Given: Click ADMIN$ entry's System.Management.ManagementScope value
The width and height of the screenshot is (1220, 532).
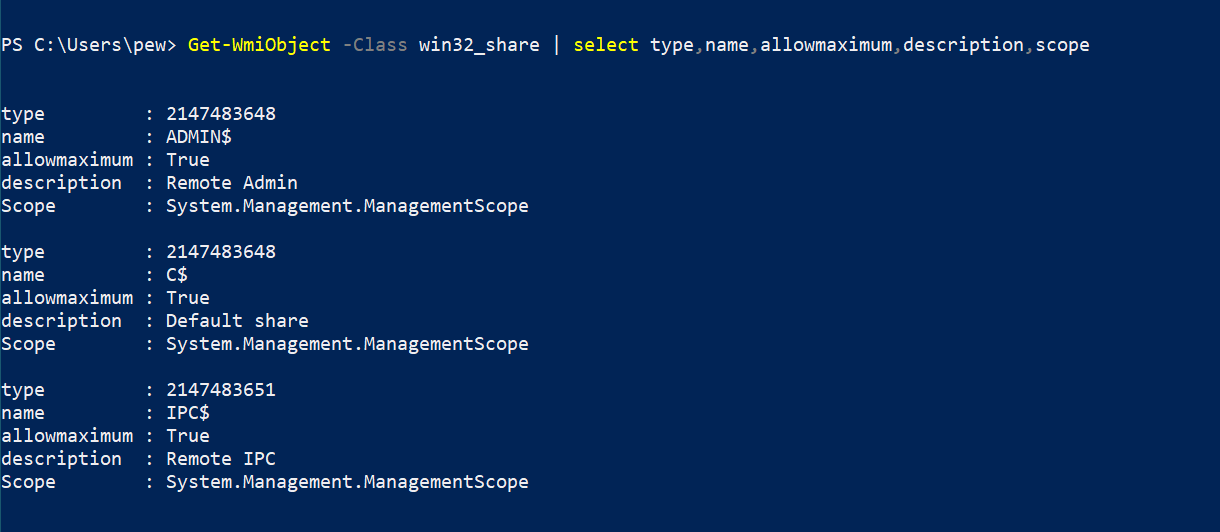Looking at the screenshot, I should coord(347,207).
